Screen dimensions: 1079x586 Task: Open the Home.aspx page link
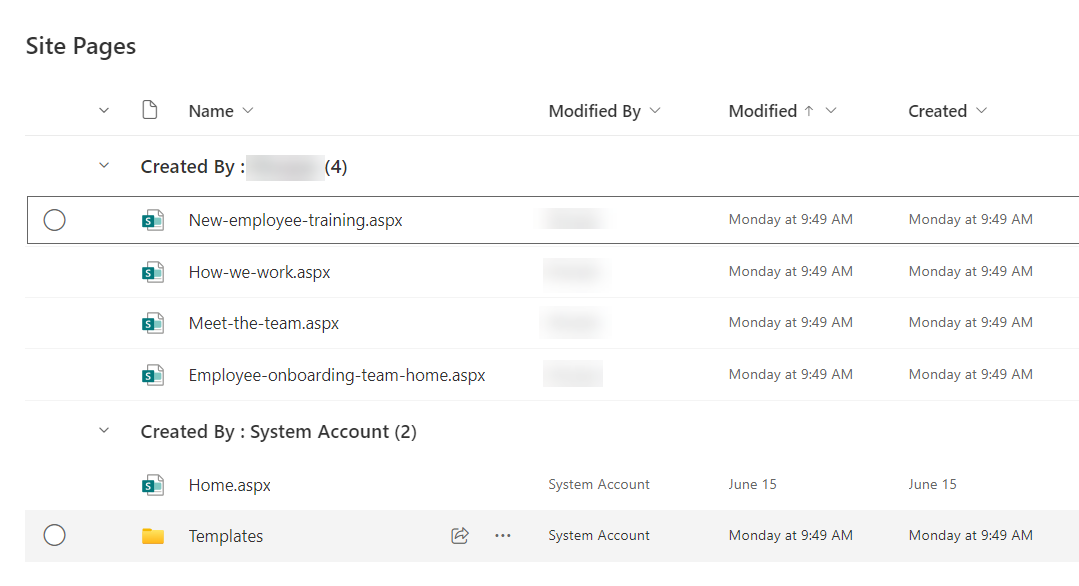pos(229,484)
